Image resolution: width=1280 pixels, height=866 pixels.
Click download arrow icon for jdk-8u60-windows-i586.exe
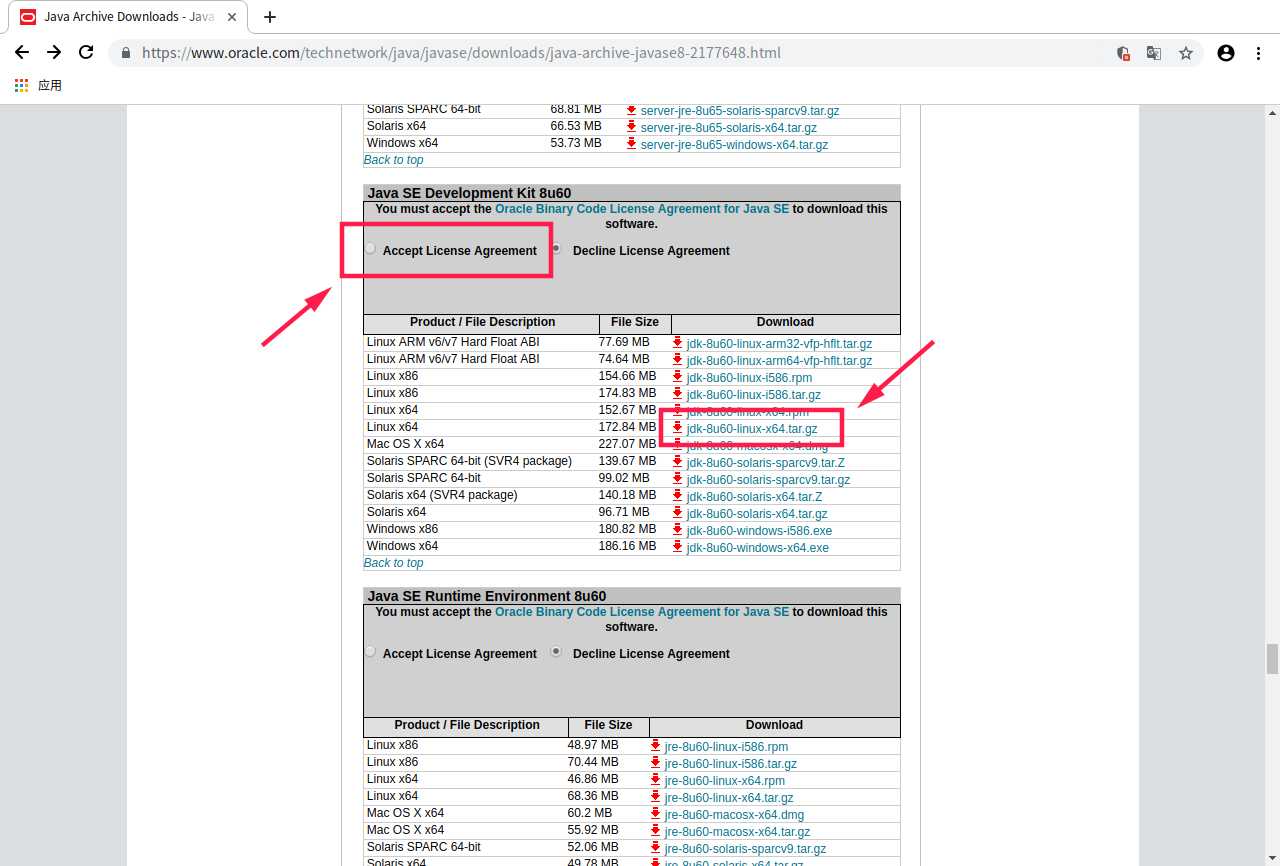click(678, 529)
